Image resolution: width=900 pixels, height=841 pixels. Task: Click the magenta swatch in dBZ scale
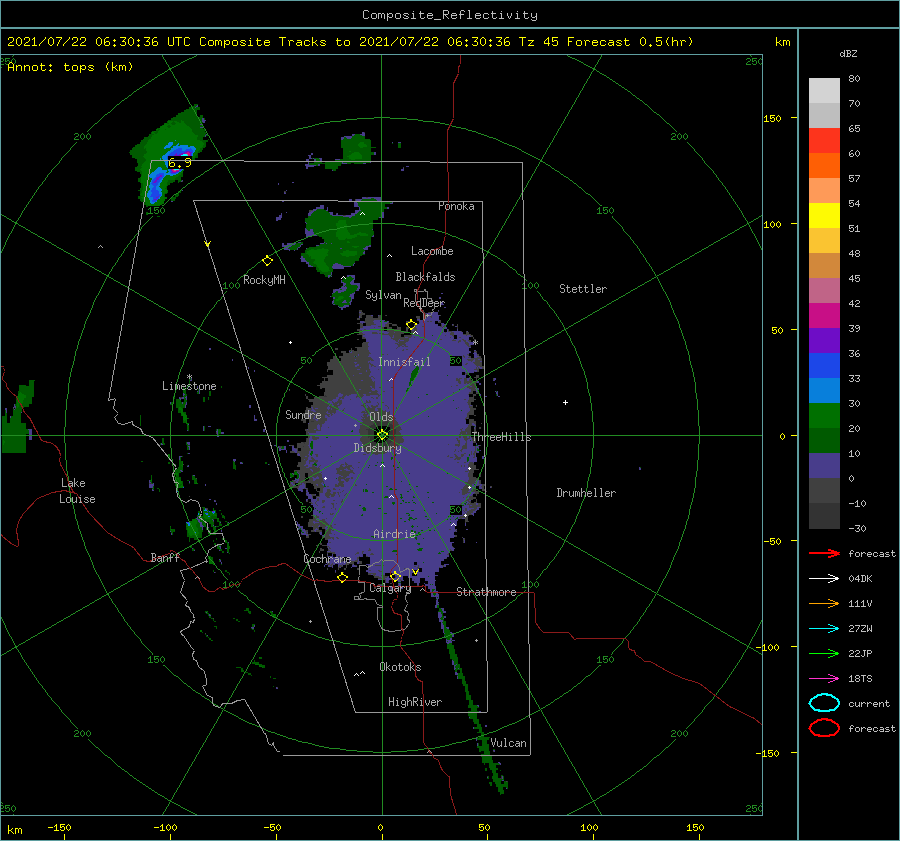pyautogui.click(x=824, y=316)
